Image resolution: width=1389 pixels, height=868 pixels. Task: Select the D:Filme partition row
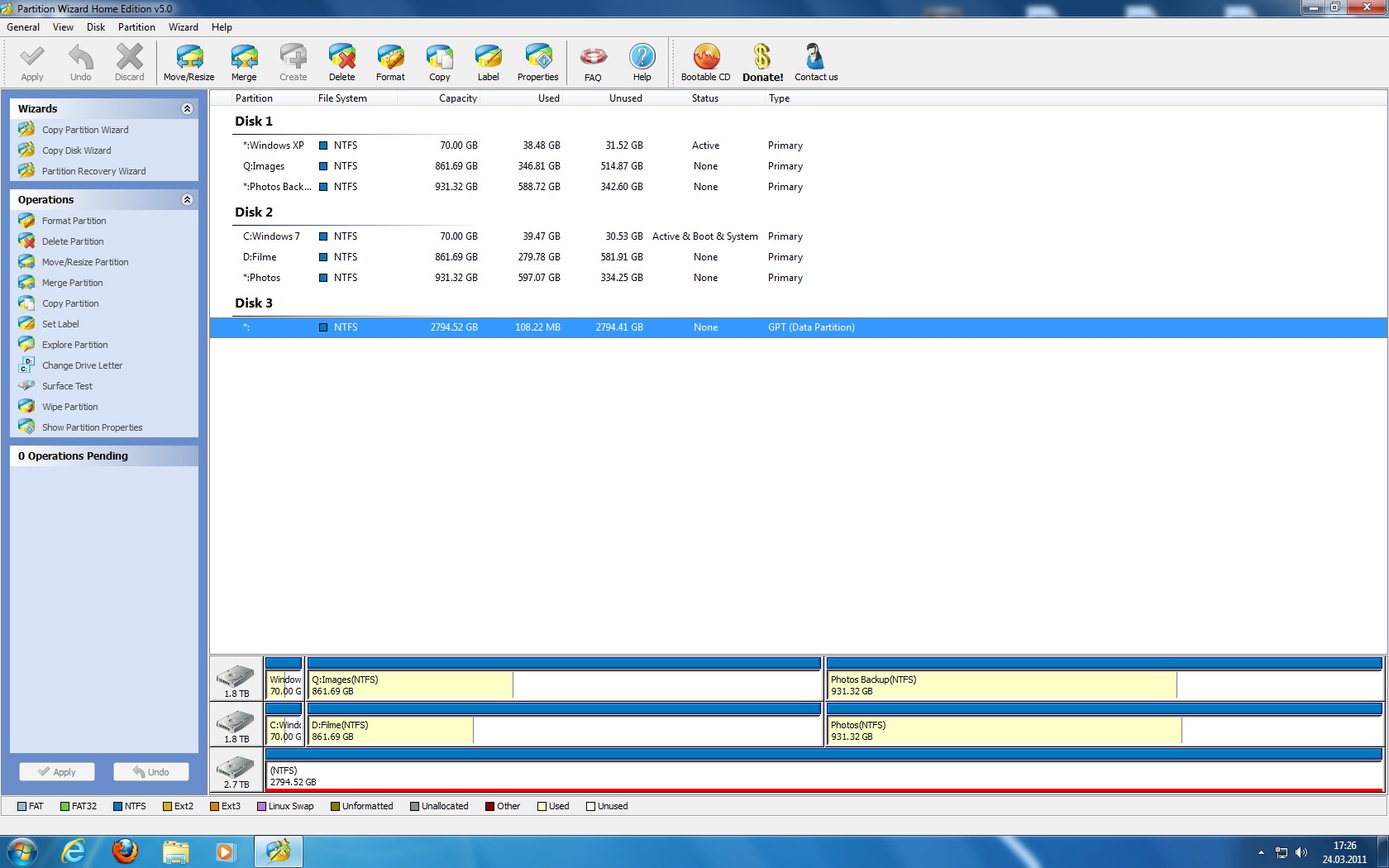pyautogui.click(x=798, y=257)
